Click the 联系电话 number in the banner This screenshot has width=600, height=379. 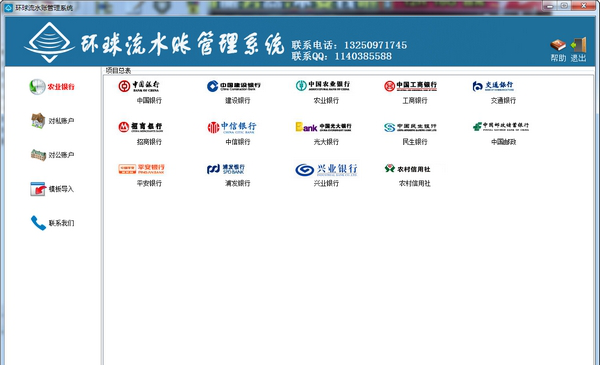tap(375, 45)
